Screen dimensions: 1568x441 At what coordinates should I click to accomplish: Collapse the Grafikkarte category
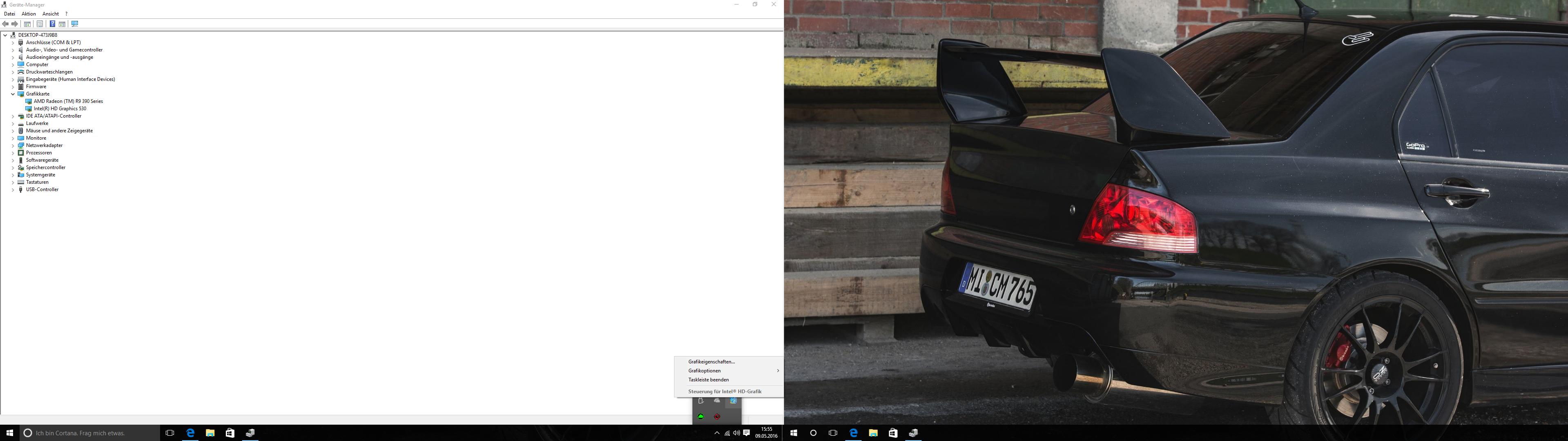[13, 94]
